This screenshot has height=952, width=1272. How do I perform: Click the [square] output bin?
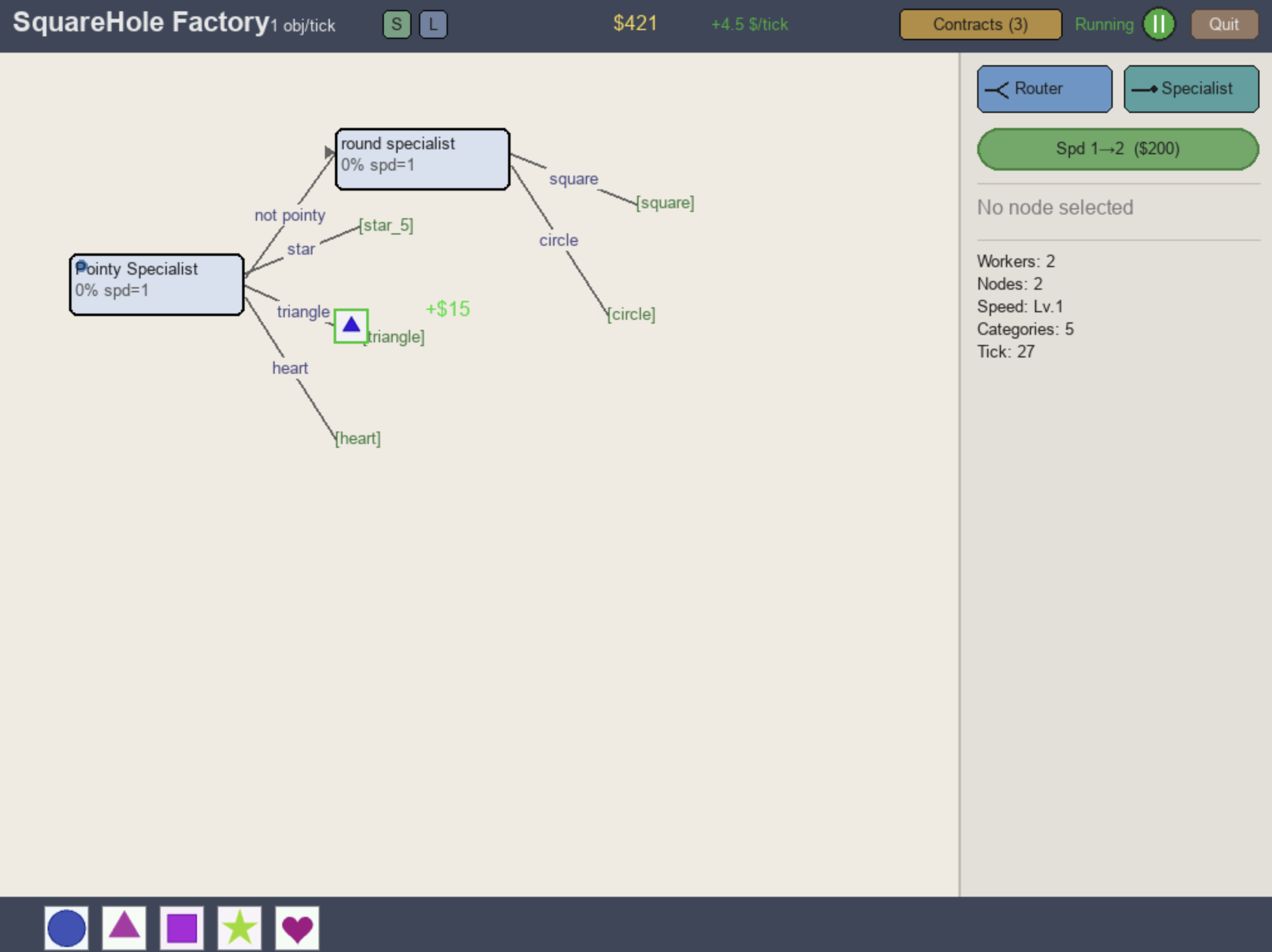665,203
